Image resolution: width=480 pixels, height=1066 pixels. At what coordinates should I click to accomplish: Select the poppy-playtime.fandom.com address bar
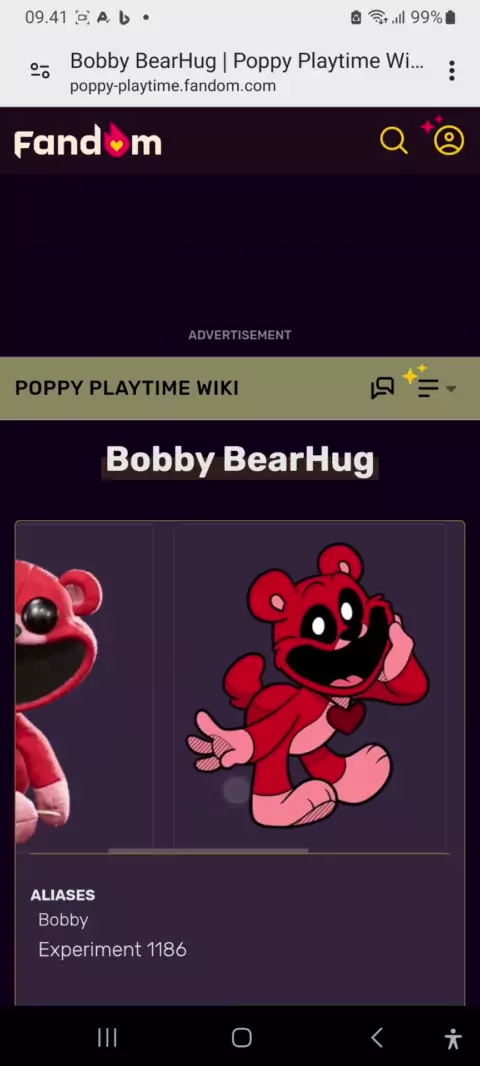pyautogui.click(x=246, y=71)
